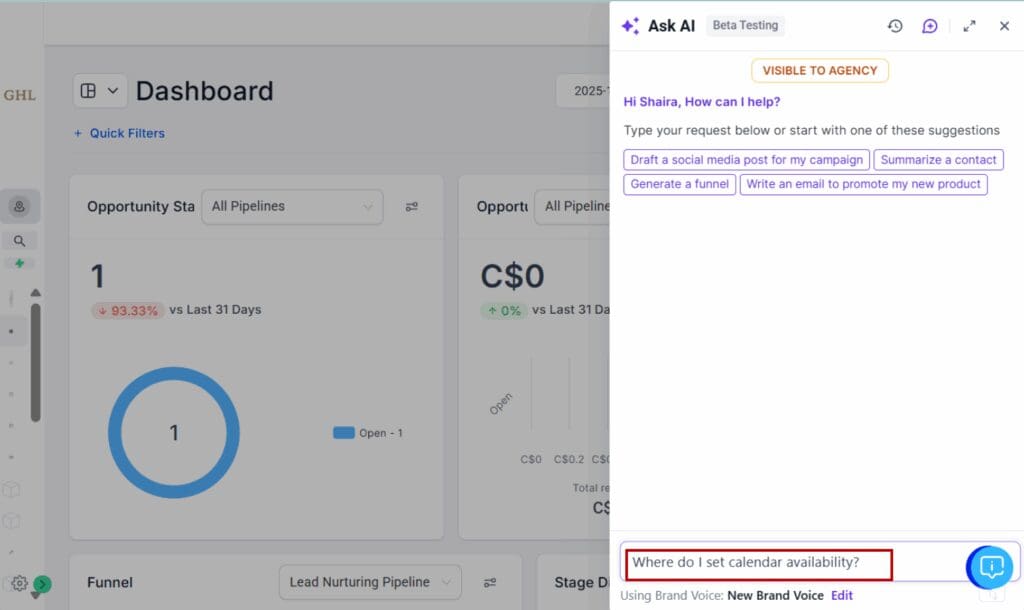Click the chart options icon beside All Pipelines
This screenshot has height=610, width=1024.
(x=411, y=207)
